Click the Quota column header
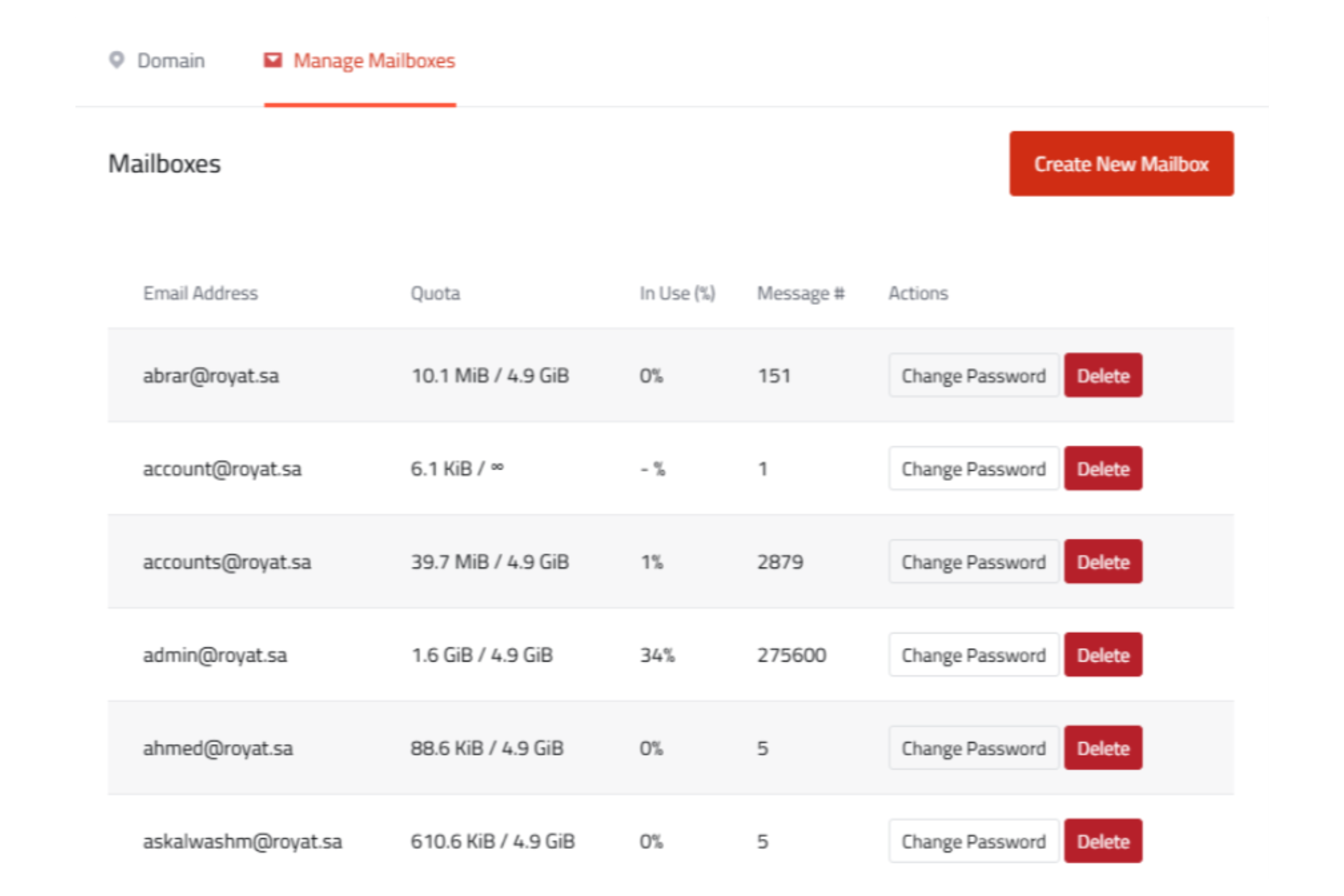1344x896 pixels. point(435,294)
